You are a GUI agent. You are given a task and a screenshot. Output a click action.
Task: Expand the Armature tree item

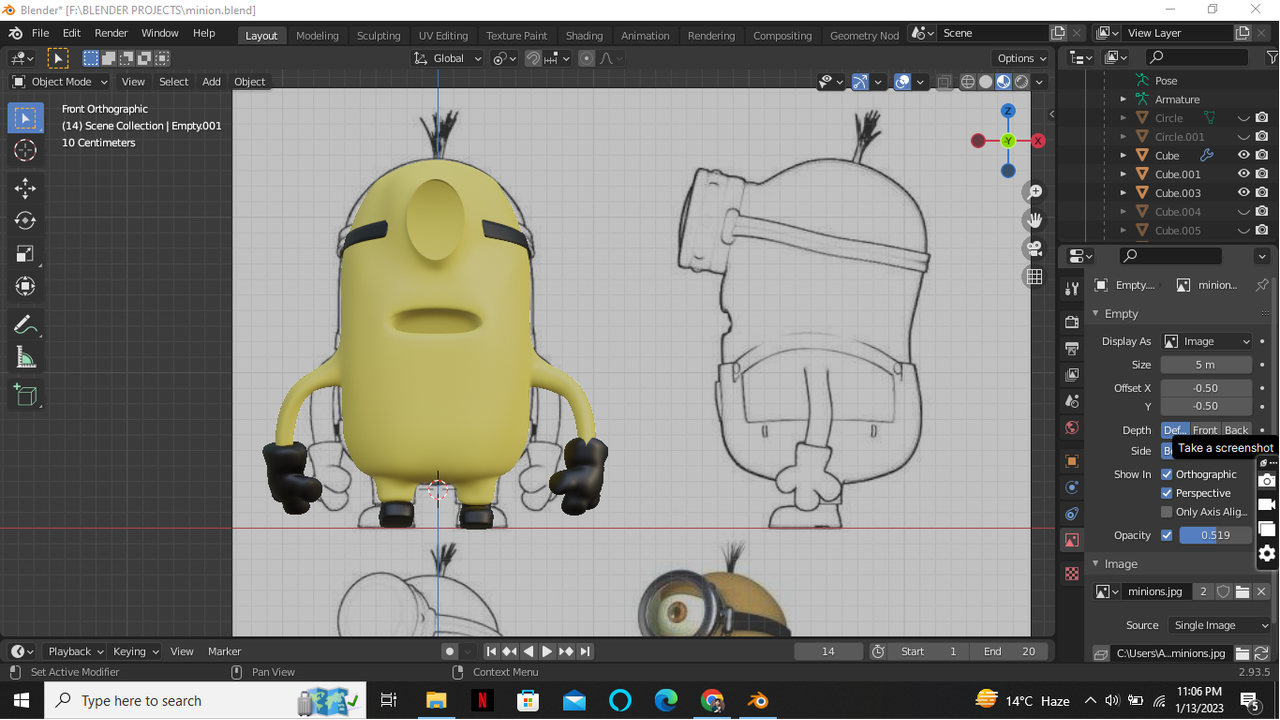[x=1123, y=99]
